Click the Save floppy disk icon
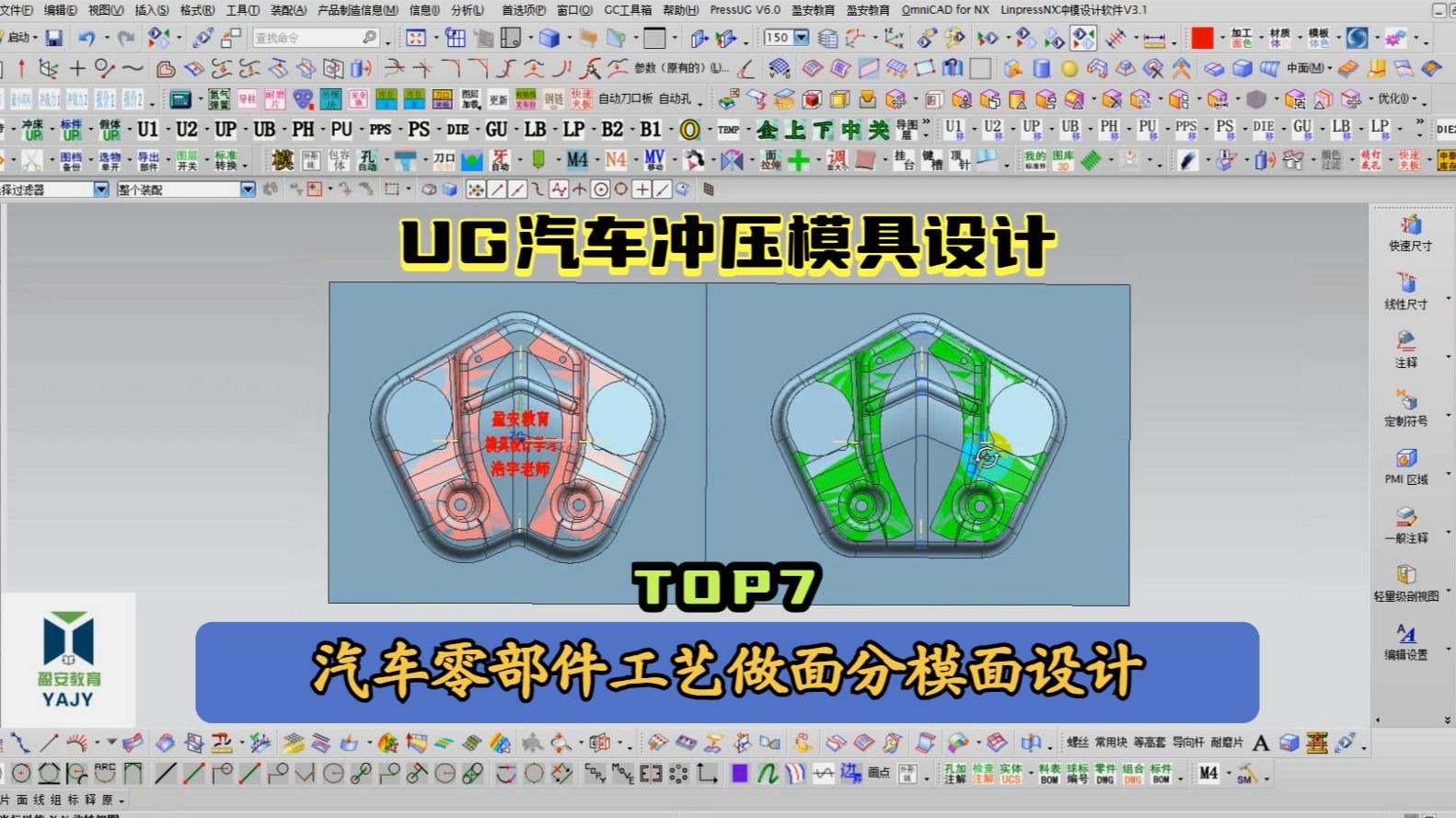 [54, 38]
